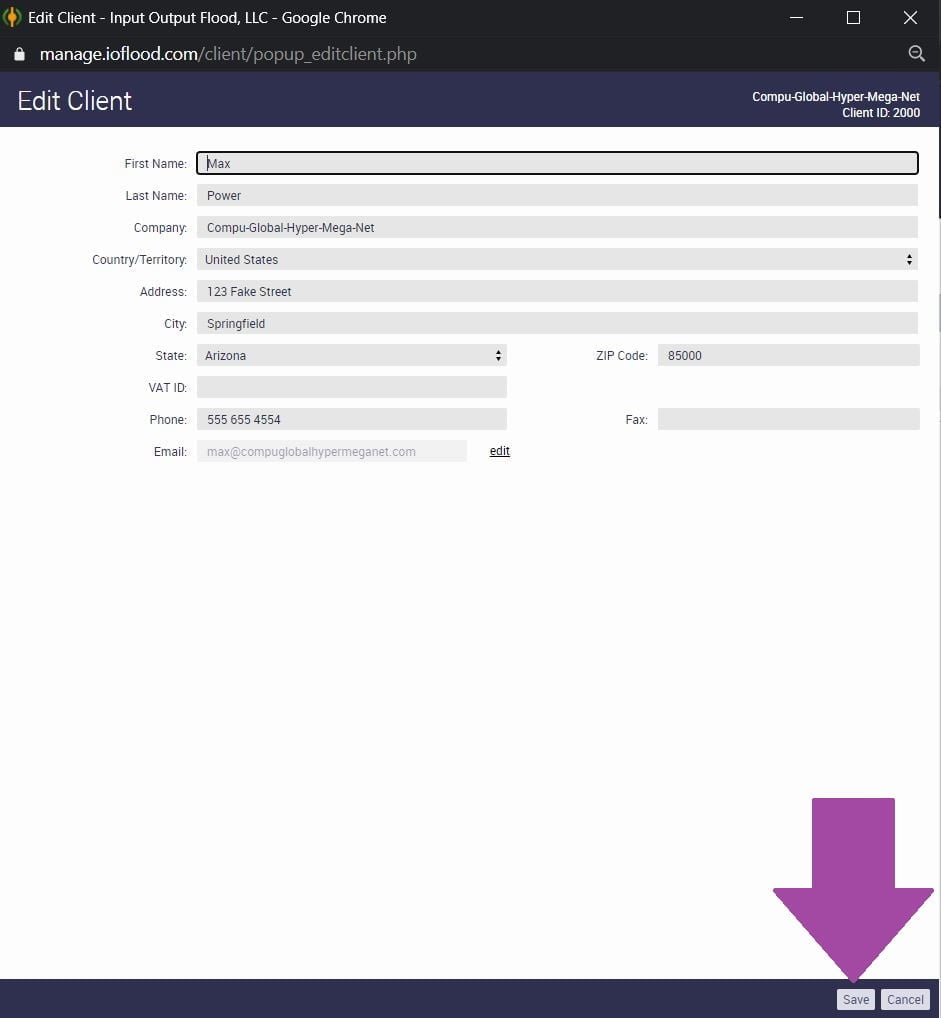Image resolution: width=941 pixels, height=1018 pixels.
Task: Click the zoom magnifier icon in address bar
Action: (916, 54)
